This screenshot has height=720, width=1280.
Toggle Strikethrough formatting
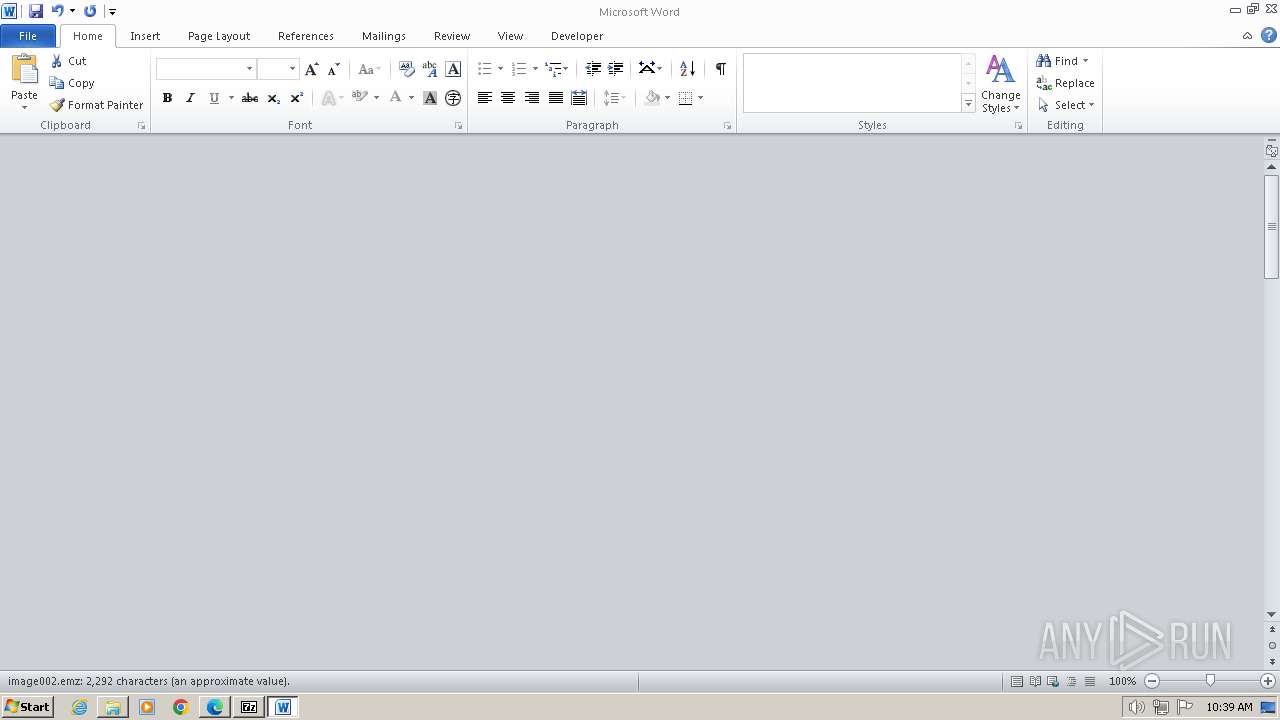(x=250, y=98)
